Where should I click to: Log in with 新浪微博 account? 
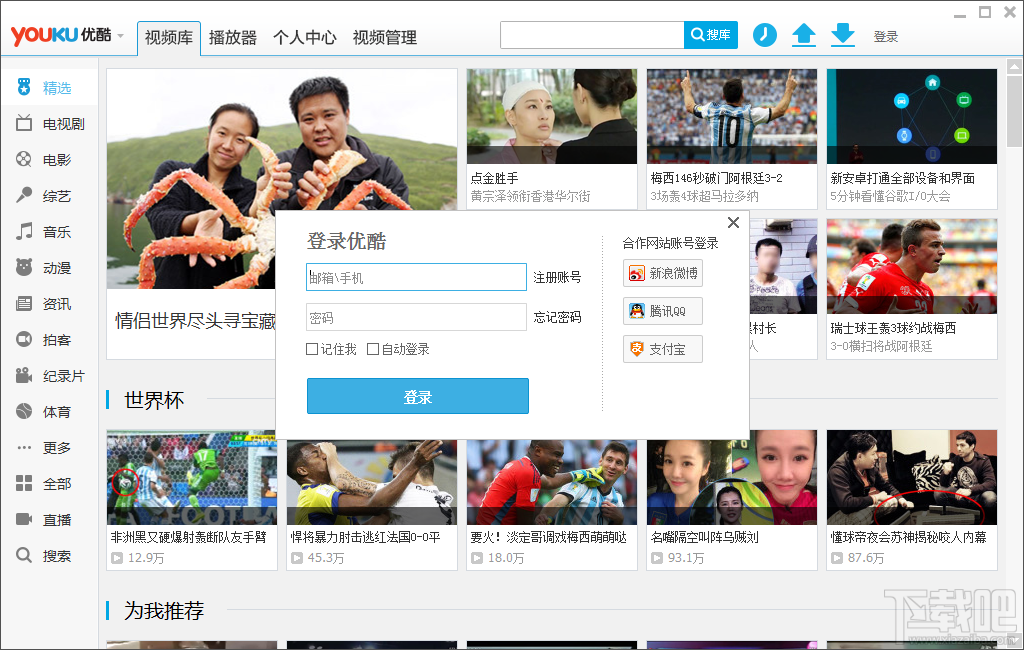[x=663, y=273]
